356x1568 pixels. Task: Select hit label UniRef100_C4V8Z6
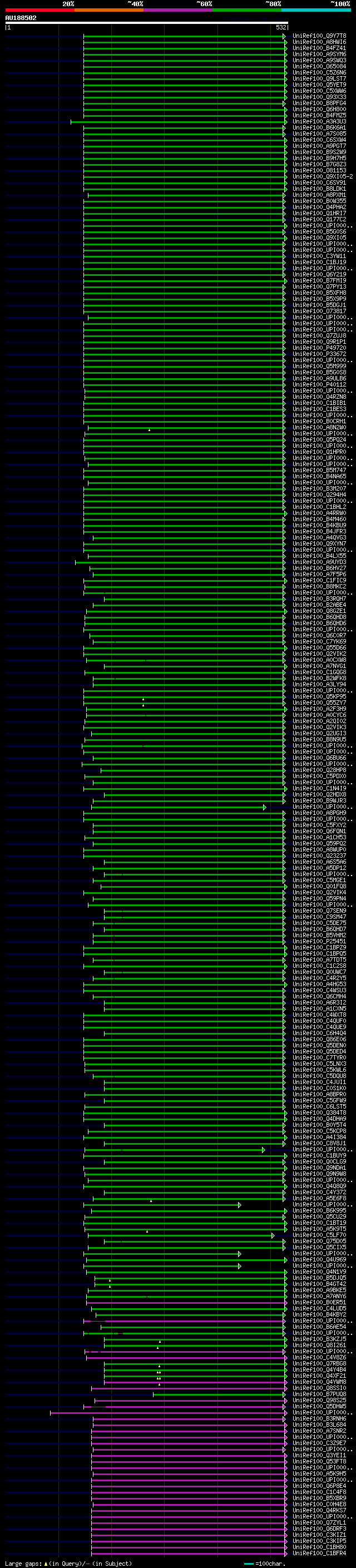click(x=319, y=1357)
